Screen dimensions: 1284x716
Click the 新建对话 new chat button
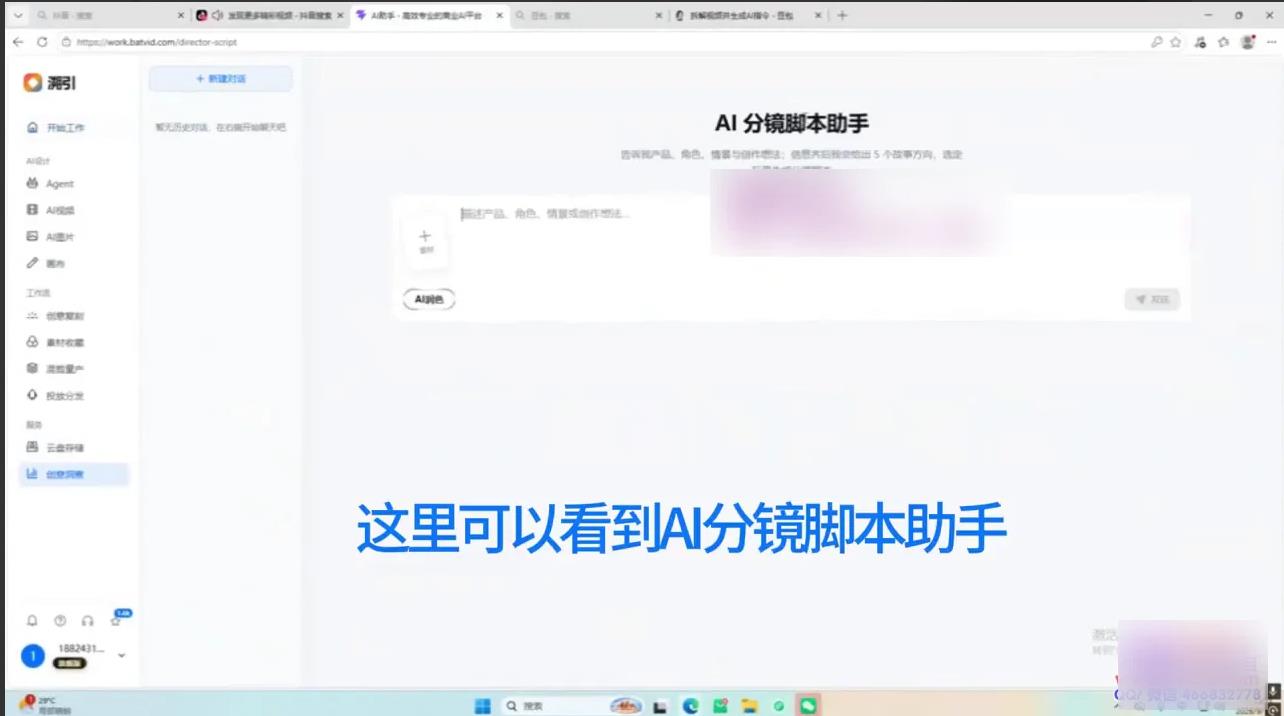pyautogui.click(x=221, y=79)
